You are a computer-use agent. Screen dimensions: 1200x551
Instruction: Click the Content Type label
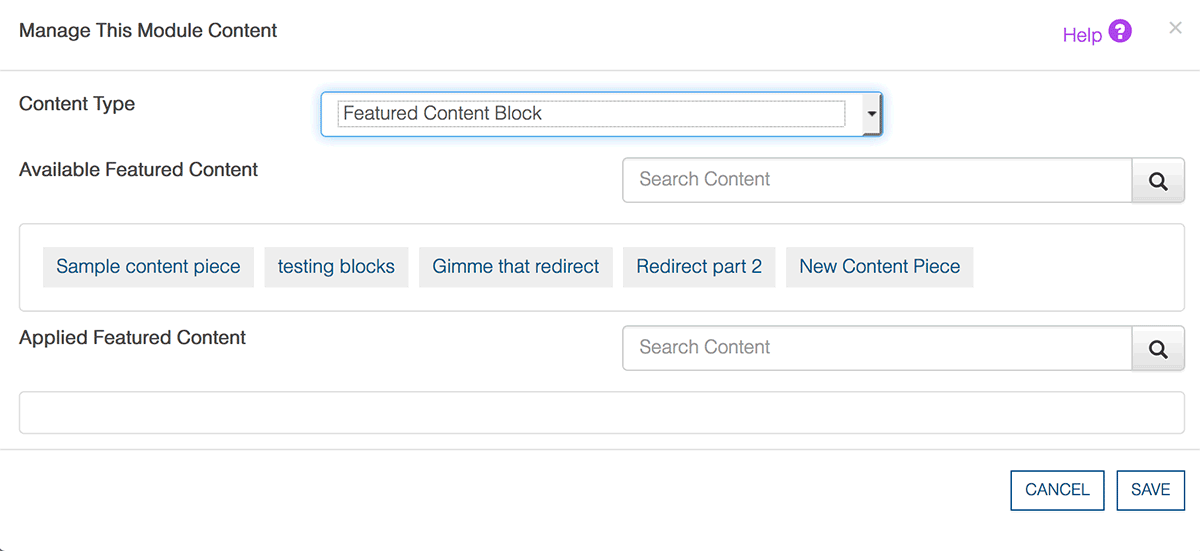coord(77,104)
